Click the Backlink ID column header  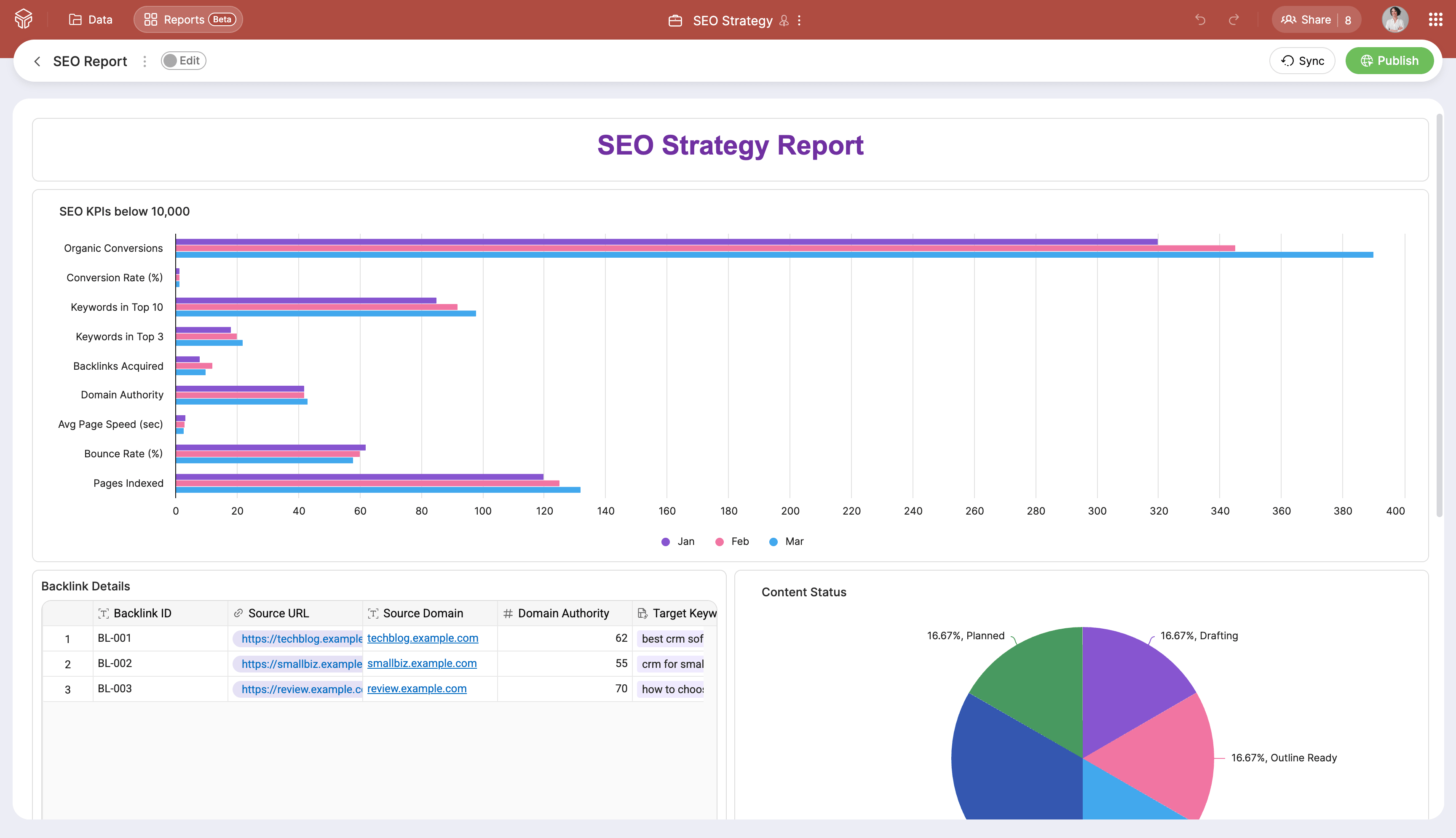(160, 614)
